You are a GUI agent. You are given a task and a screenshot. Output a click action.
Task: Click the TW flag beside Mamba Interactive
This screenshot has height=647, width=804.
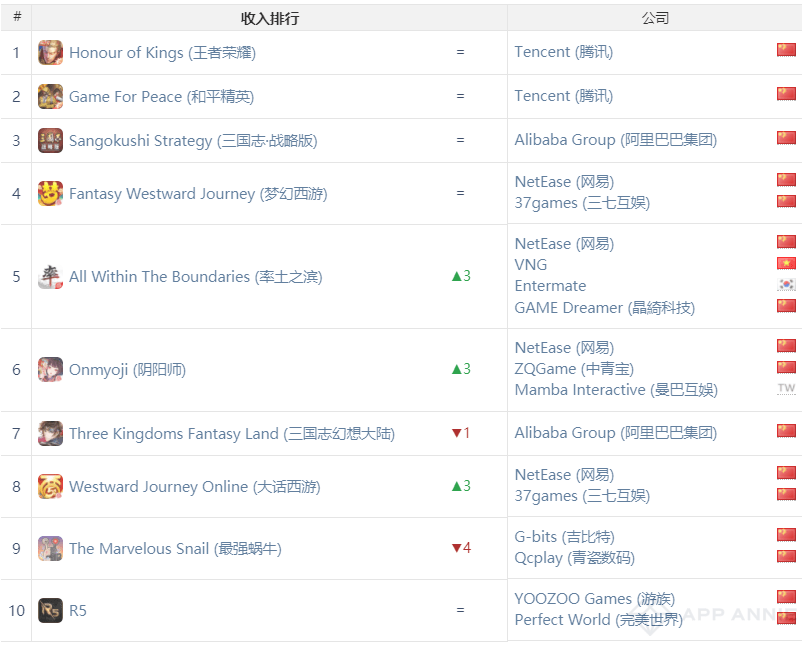pyautogui.click(x=786, y=389)
